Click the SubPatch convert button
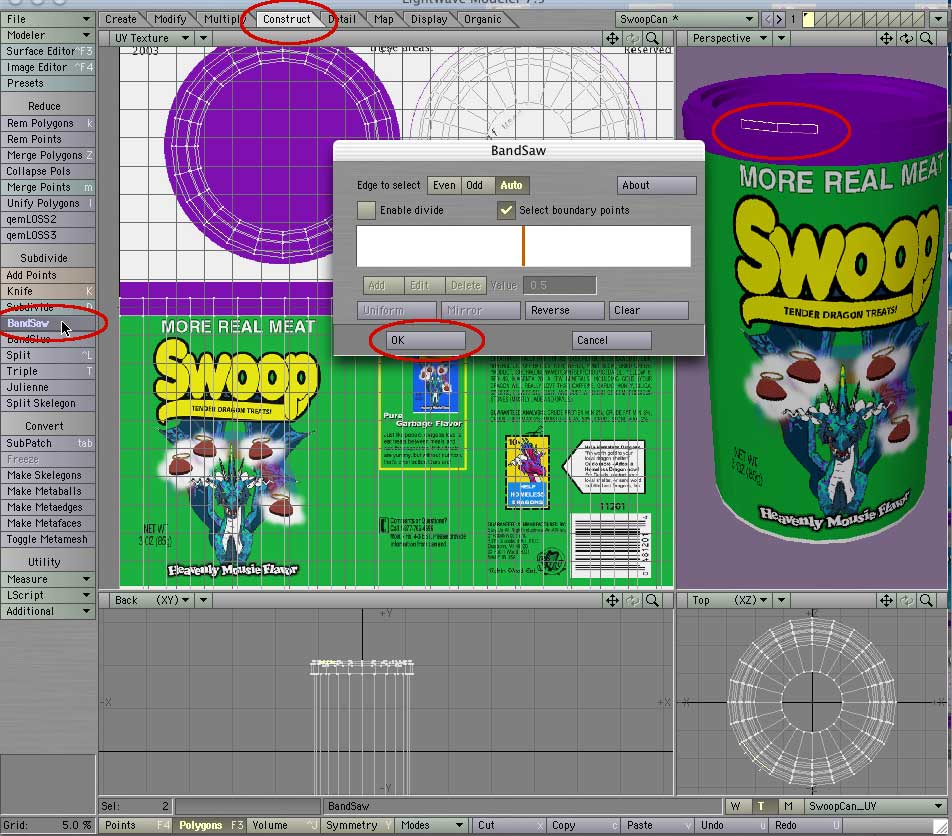The width and height of the screenshot is (952, 836). point(47,443)
